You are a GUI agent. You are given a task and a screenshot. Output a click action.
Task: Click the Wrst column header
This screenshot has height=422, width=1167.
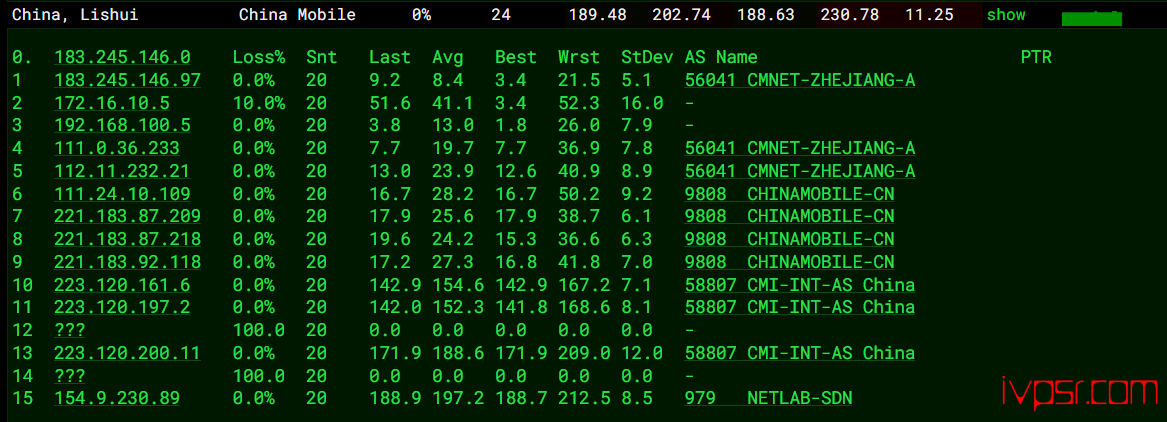pos(579,57)
